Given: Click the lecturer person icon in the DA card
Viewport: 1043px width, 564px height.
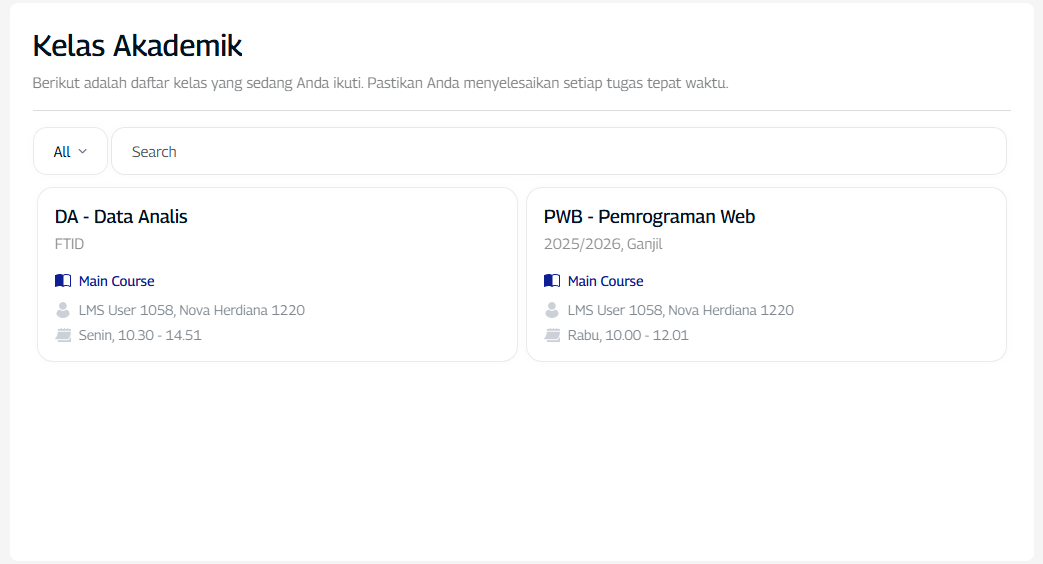Looking at the screenshot, I should tap(63, 310).
